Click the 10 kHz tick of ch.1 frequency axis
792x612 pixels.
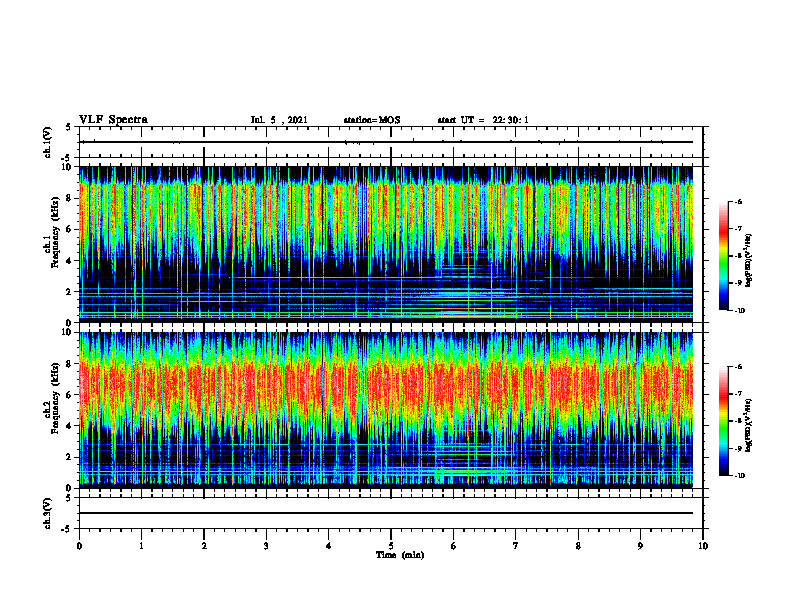69,167
